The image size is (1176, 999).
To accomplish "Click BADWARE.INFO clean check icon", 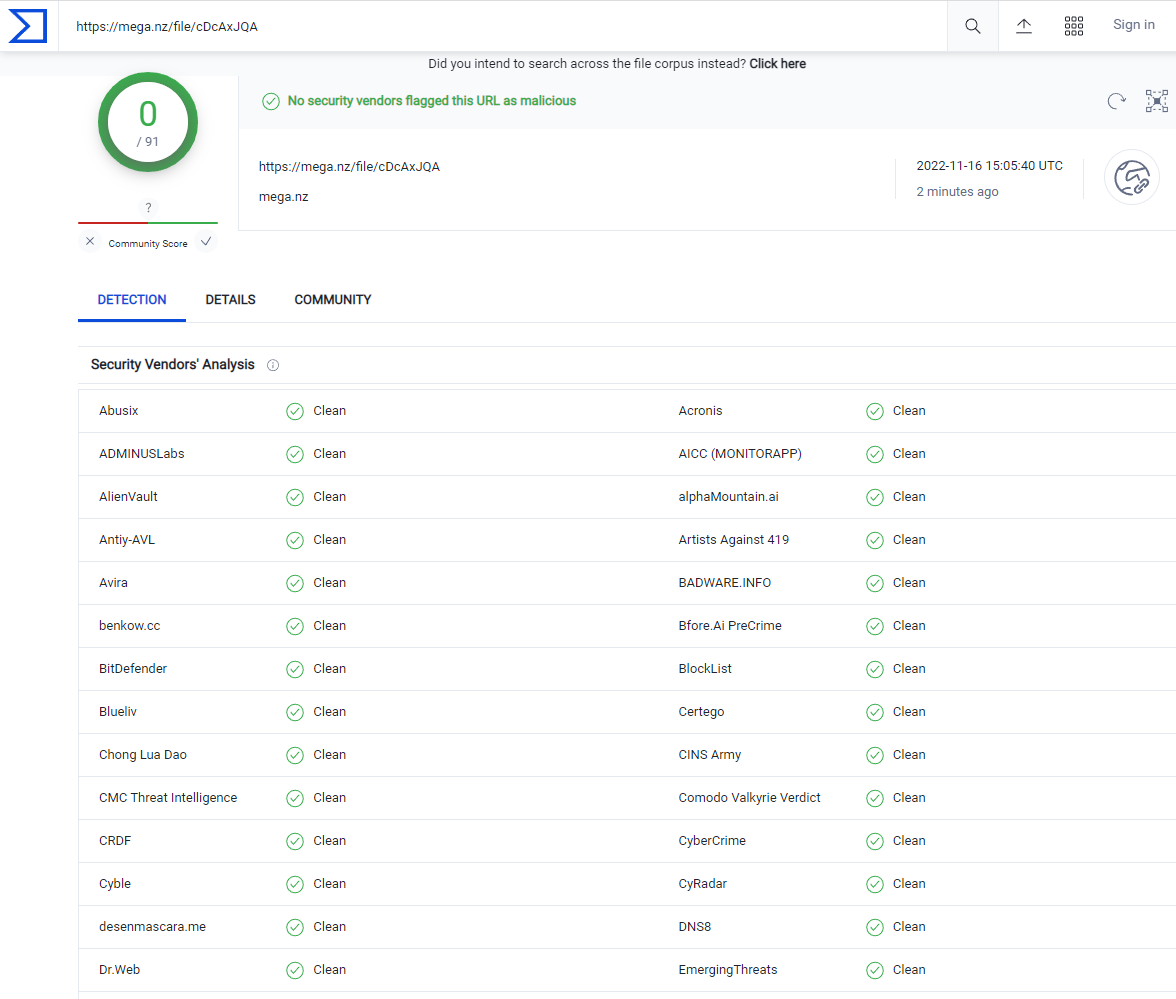I will point(874,584).
